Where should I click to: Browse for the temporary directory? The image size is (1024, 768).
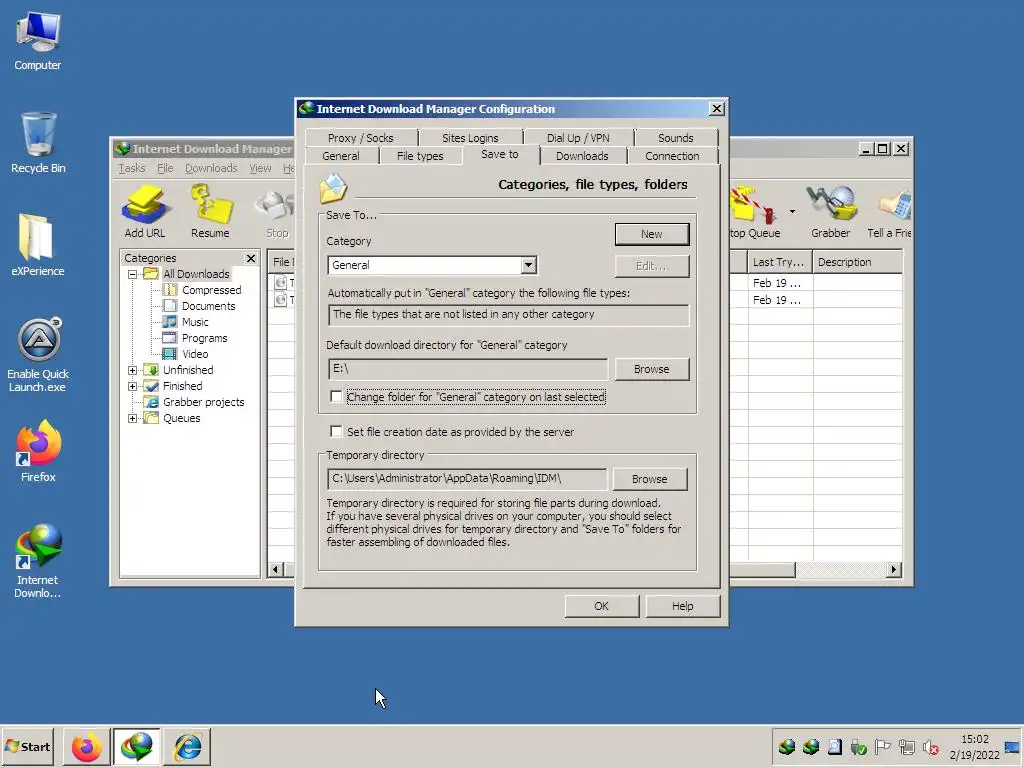pos(649,479)
